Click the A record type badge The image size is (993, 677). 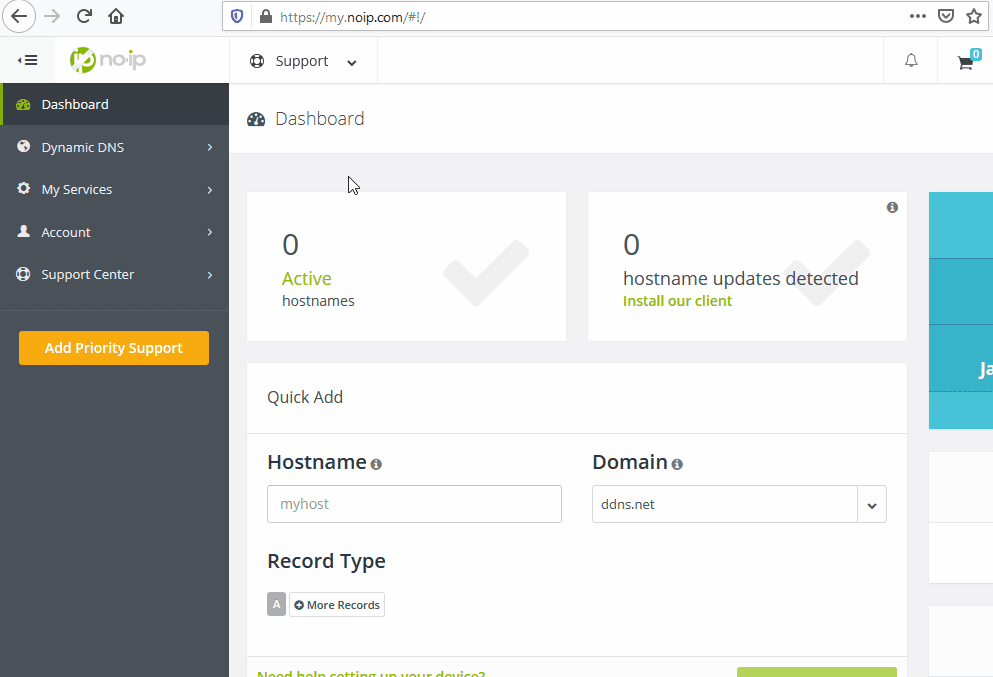click(x=276, y=604)
